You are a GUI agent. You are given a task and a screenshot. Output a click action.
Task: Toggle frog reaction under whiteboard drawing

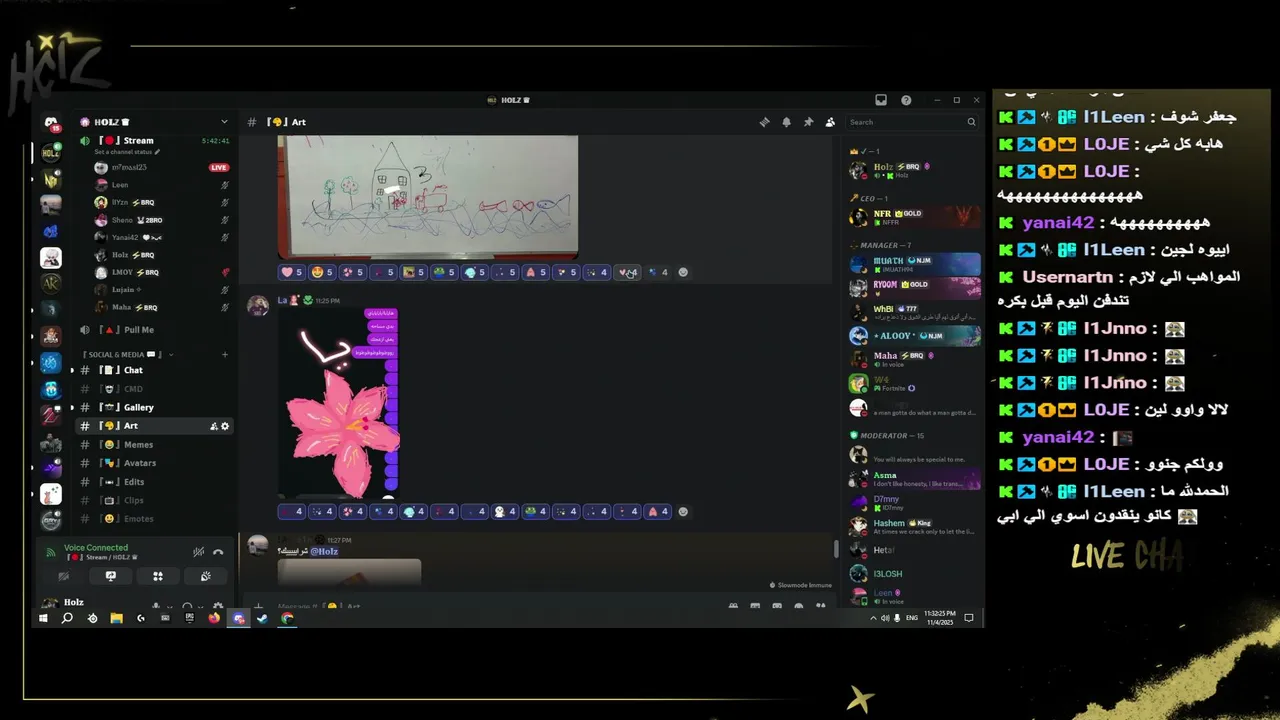(445, 272)
